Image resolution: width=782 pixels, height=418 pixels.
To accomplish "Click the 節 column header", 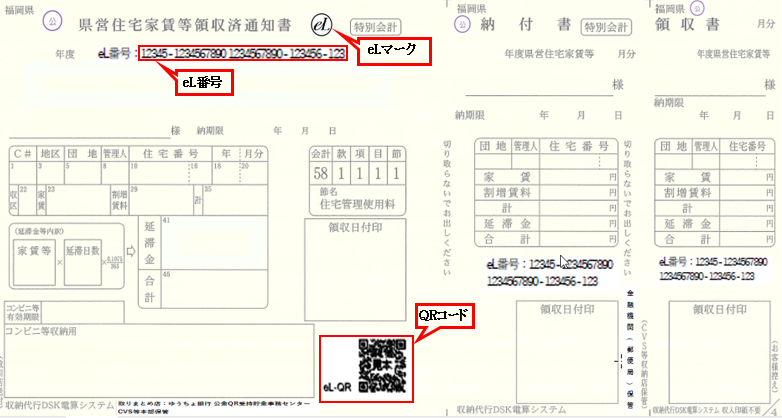I will click(396, 154).
